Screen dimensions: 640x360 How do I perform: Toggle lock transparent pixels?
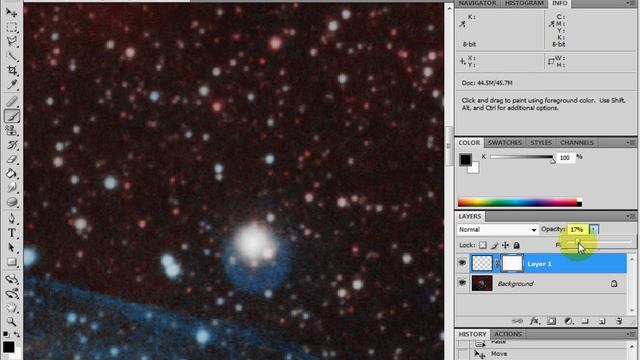483,245
